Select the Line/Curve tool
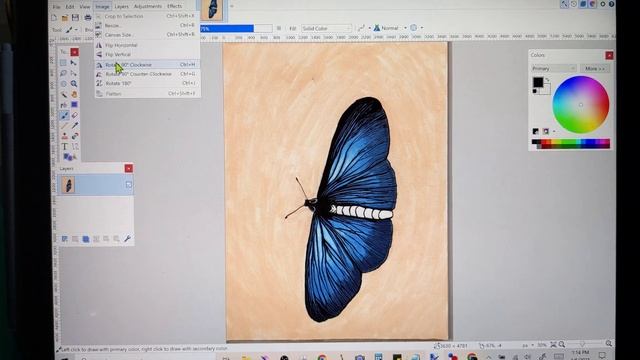Image resolution: width=640 pixels, height=360 pixels. (x=75, y=147)
